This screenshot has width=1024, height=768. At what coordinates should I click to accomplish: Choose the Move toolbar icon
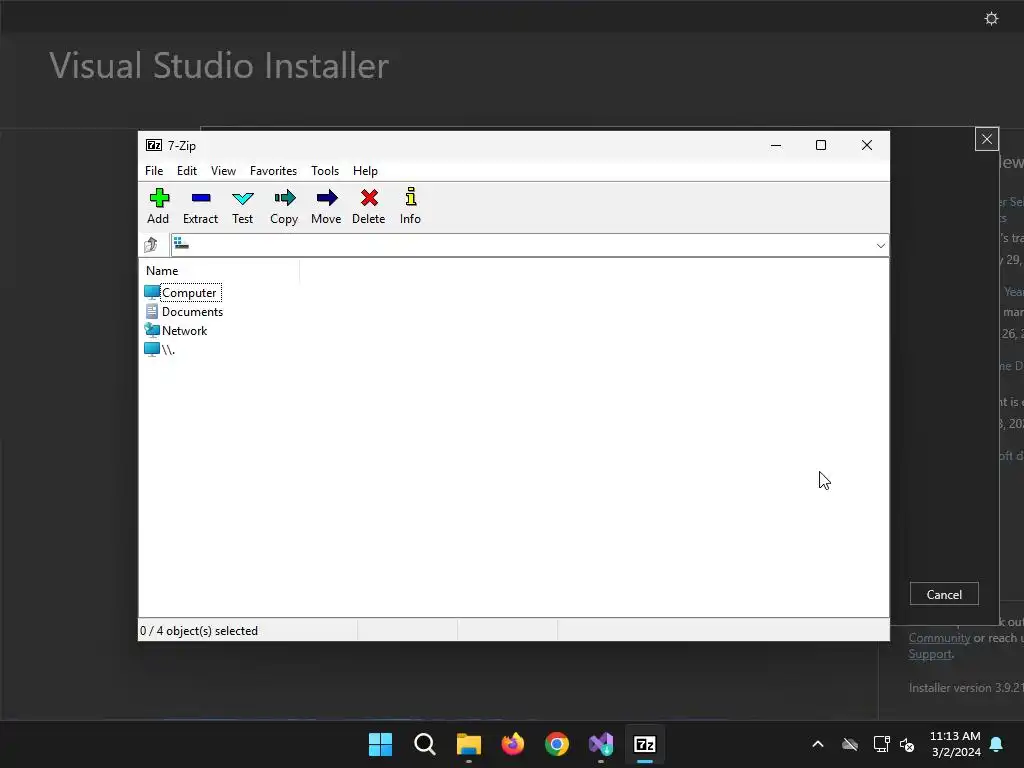point(326,206)
